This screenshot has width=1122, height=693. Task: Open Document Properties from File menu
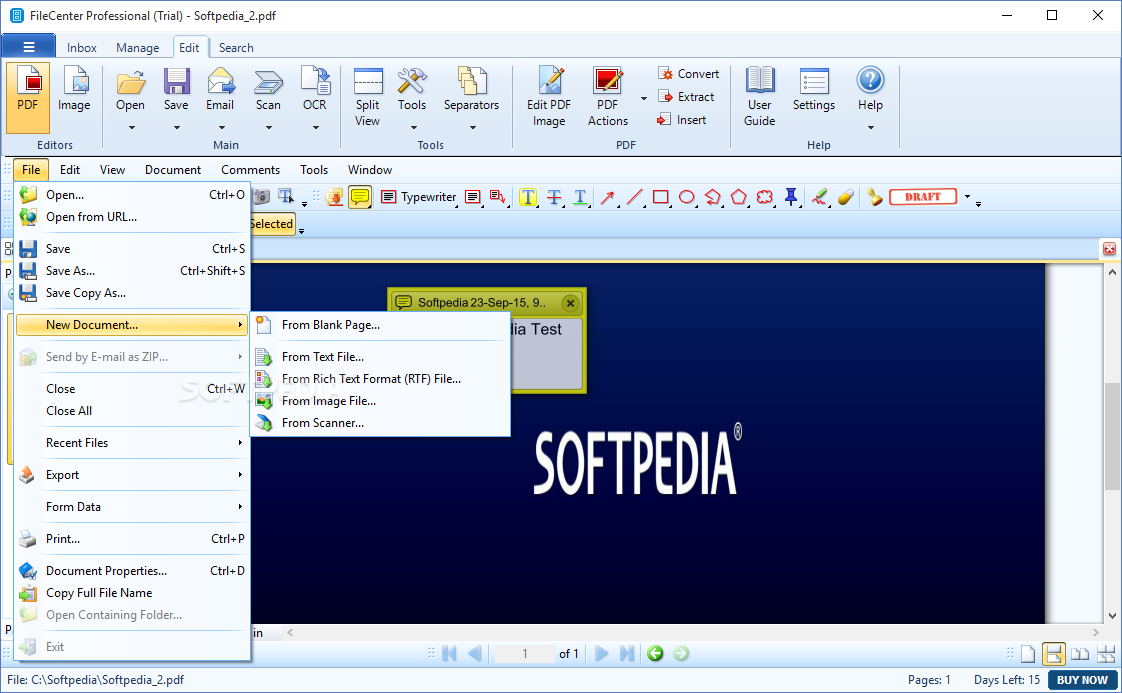132,571
